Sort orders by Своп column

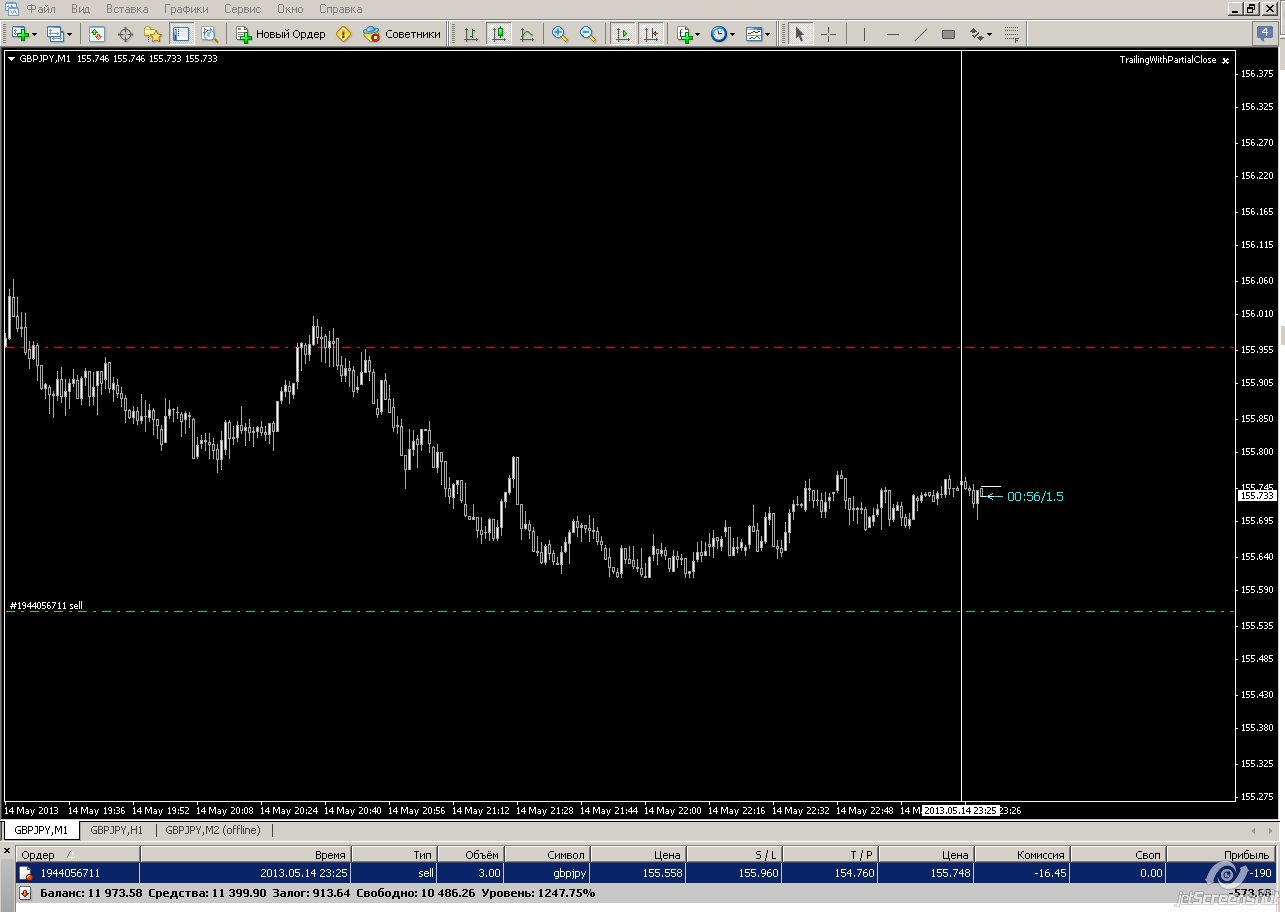coord(1118,855)
